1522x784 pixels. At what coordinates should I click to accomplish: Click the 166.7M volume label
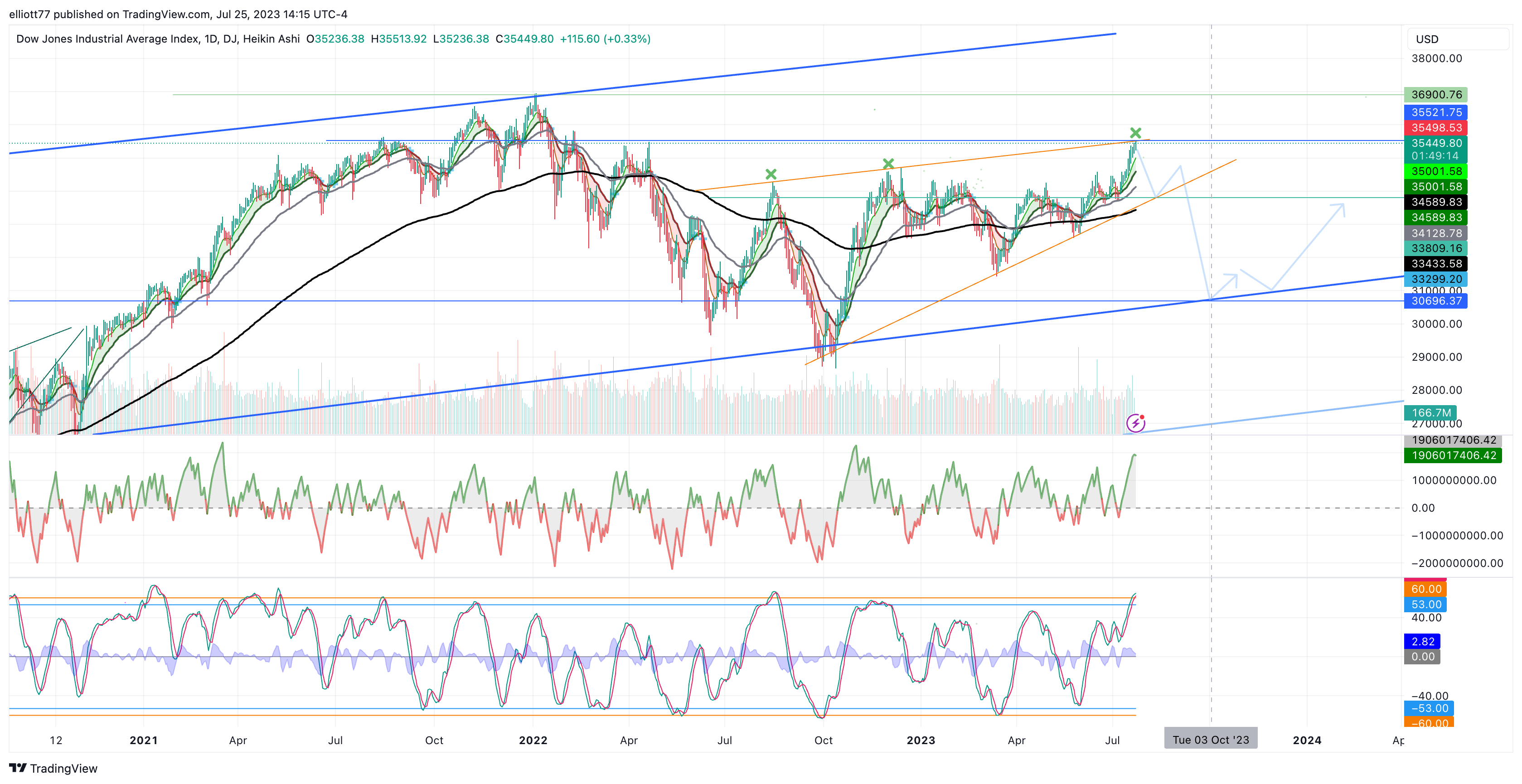point(1430,413)
